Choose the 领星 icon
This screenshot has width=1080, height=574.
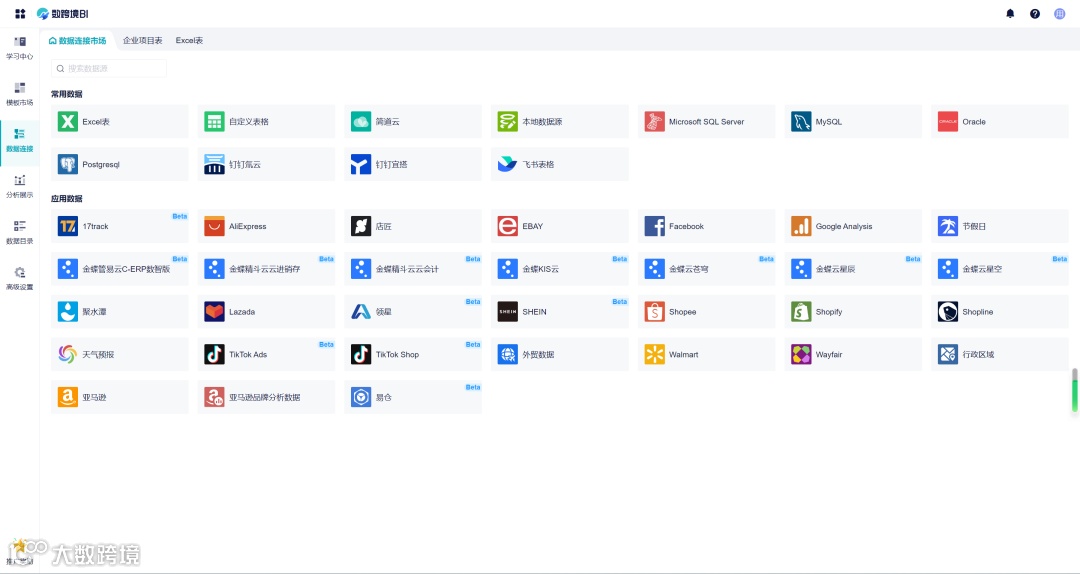[361, 311]
